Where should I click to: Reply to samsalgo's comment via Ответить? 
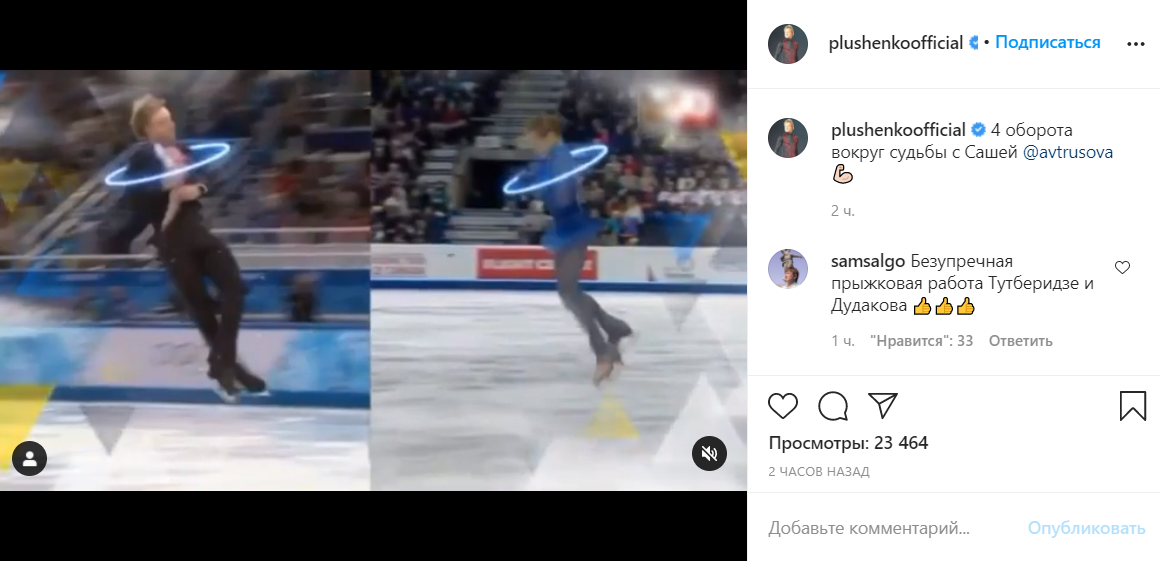1020,341
